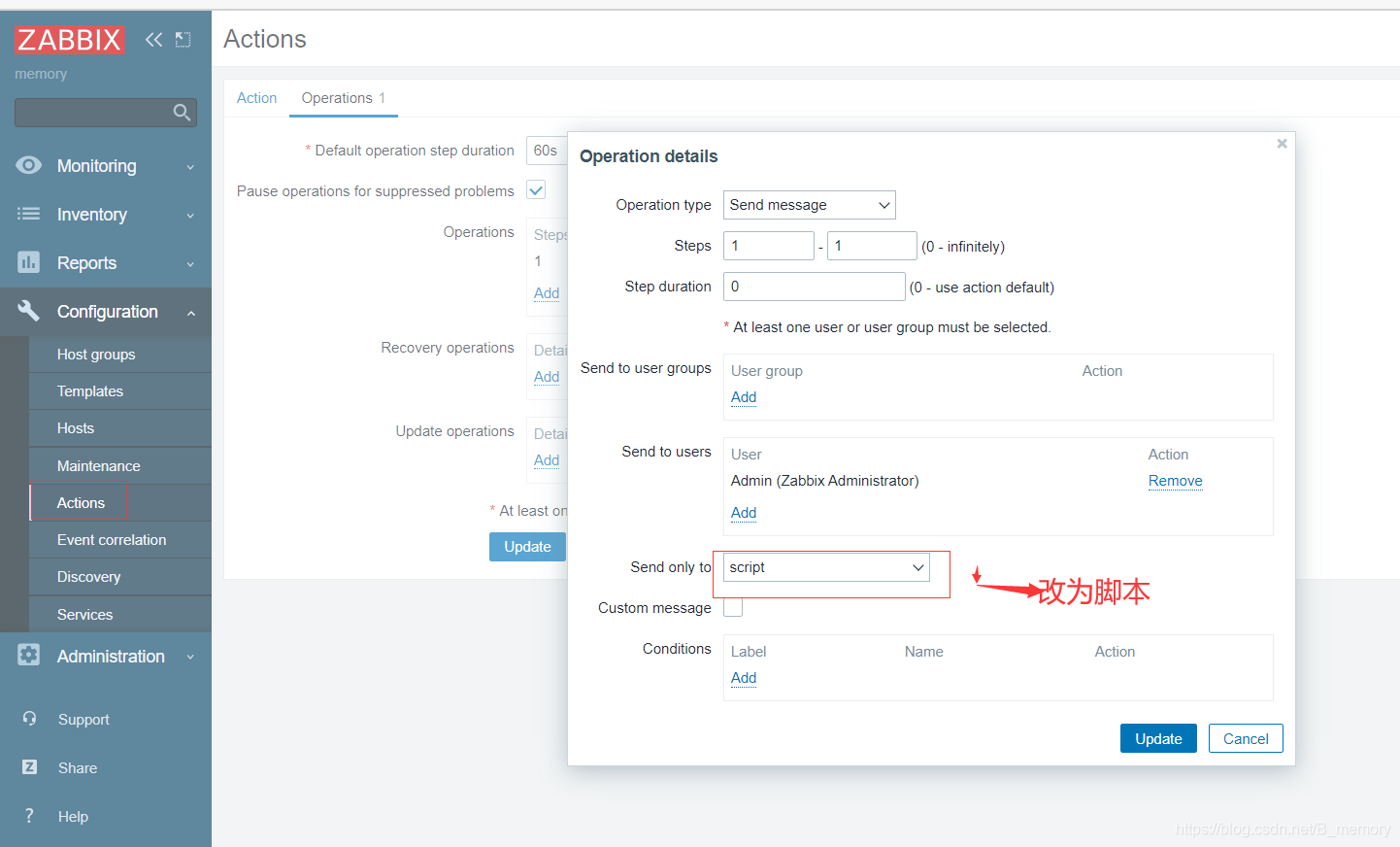1400x847 pixels.
Task: Enable the Custom message checkbox
Action: [x=733, y=607]
